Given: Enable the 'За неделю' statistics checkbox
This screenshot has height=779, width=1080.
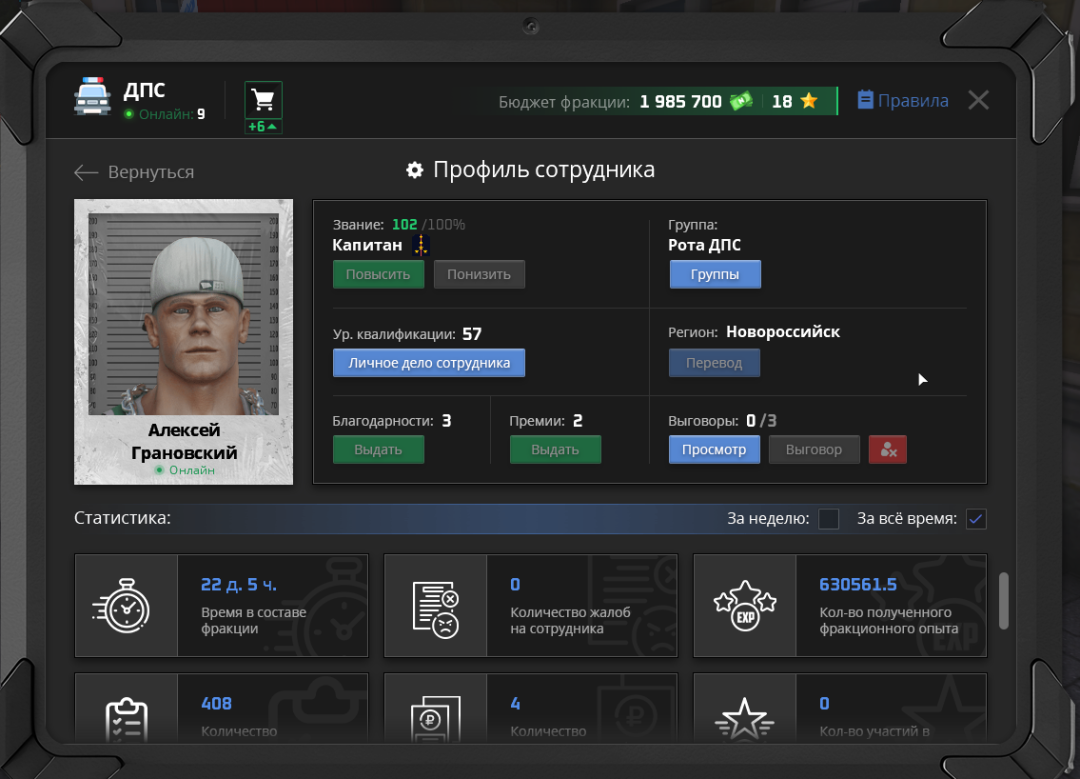Looking at the screenshot, I should pyautogui.click(x=828, y=519).
